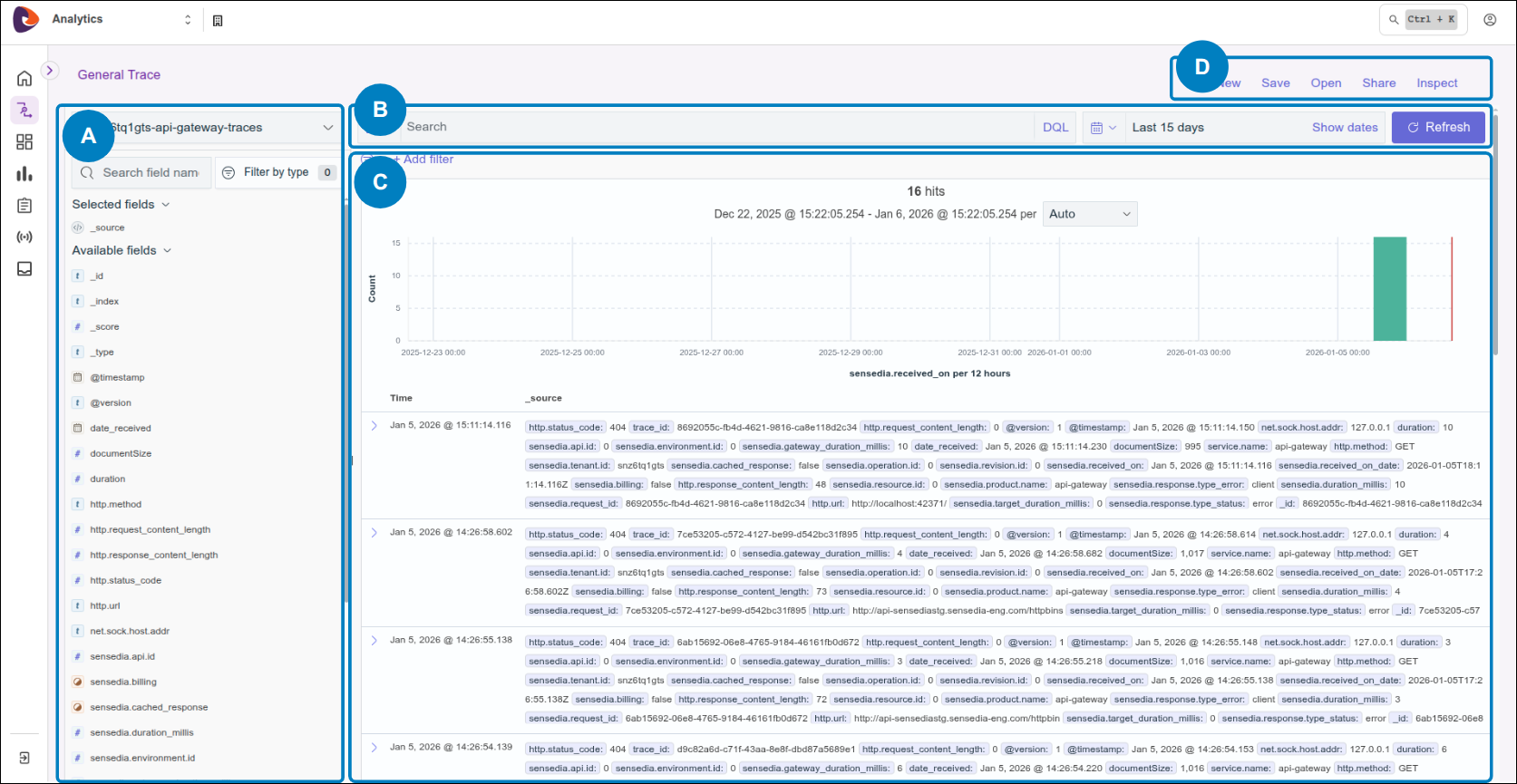Click Inspect in the top menu
This screenshot has width=1517, height=784.
[1437, 83]
